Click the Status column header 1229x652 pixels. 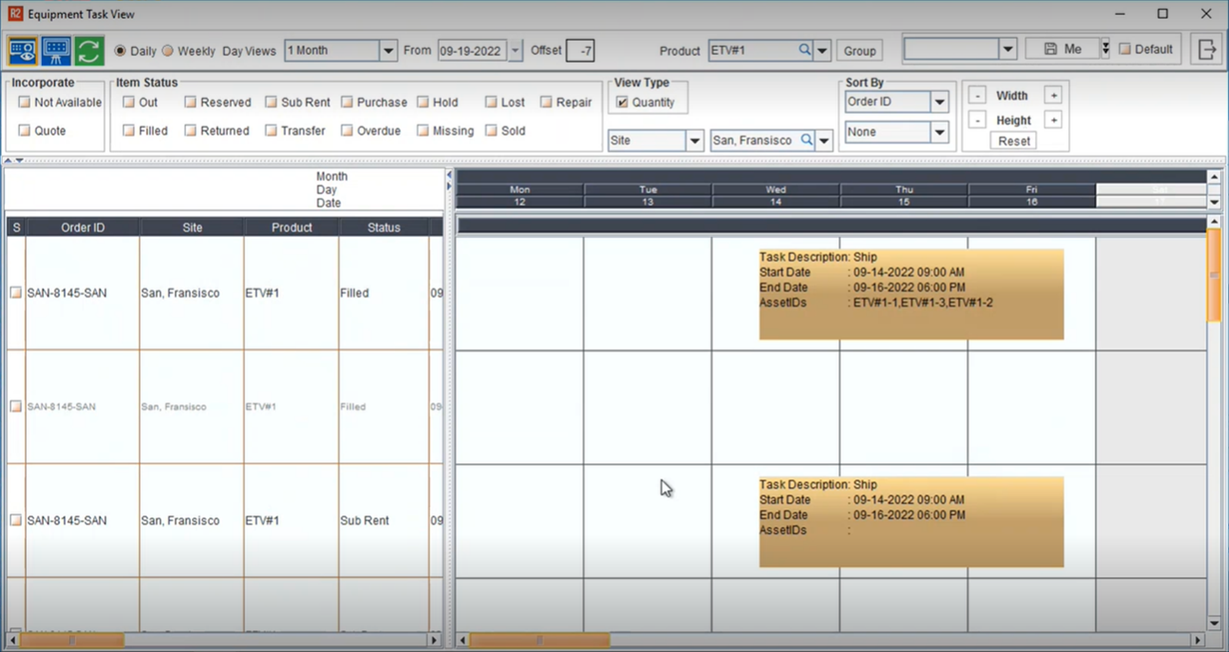(383, 228)
